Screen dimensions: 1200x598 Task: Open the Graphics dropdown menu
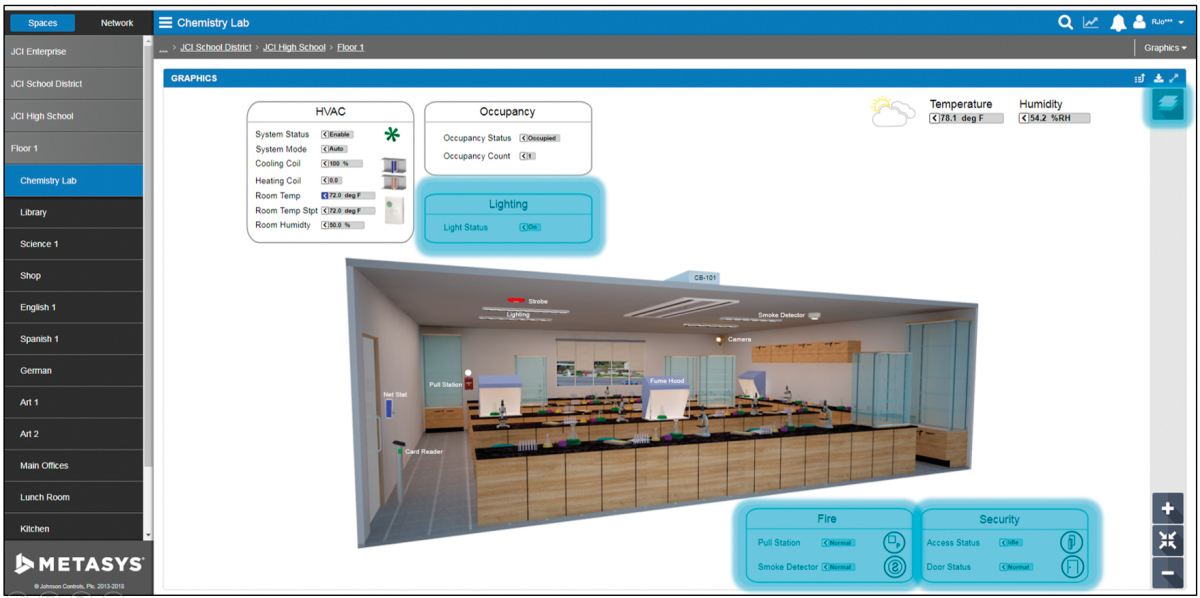tap(1166, 48)
